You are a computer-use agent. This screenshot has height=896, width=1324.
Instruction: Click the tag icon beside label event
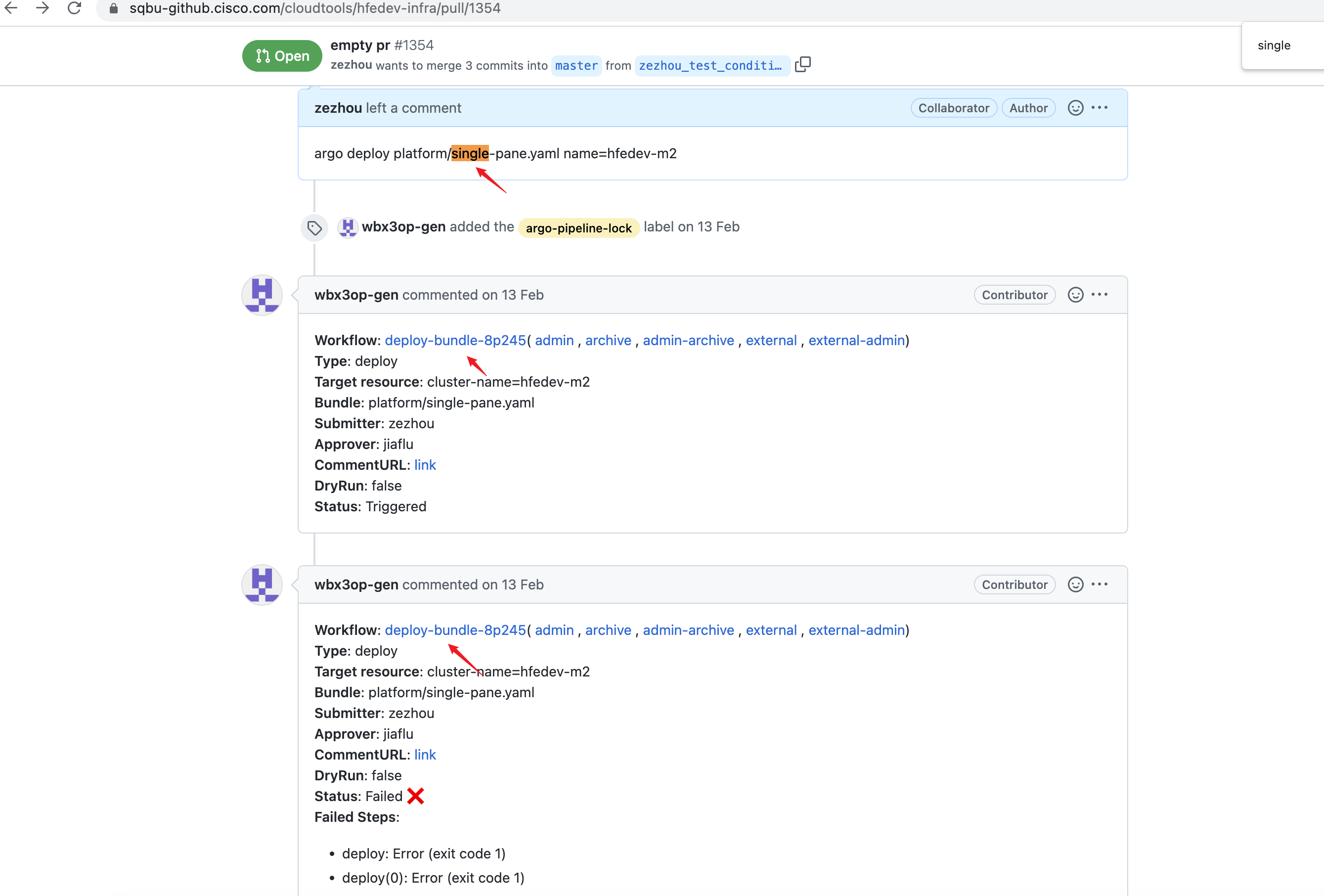pos(314,228)
